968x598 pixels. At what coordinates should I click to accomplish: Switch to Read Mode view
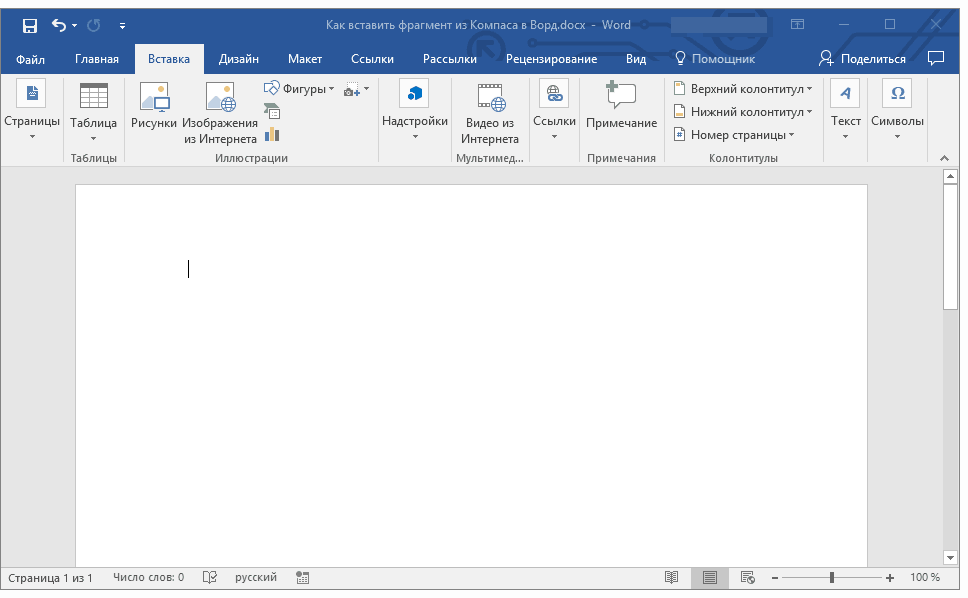tap(672, 578)
